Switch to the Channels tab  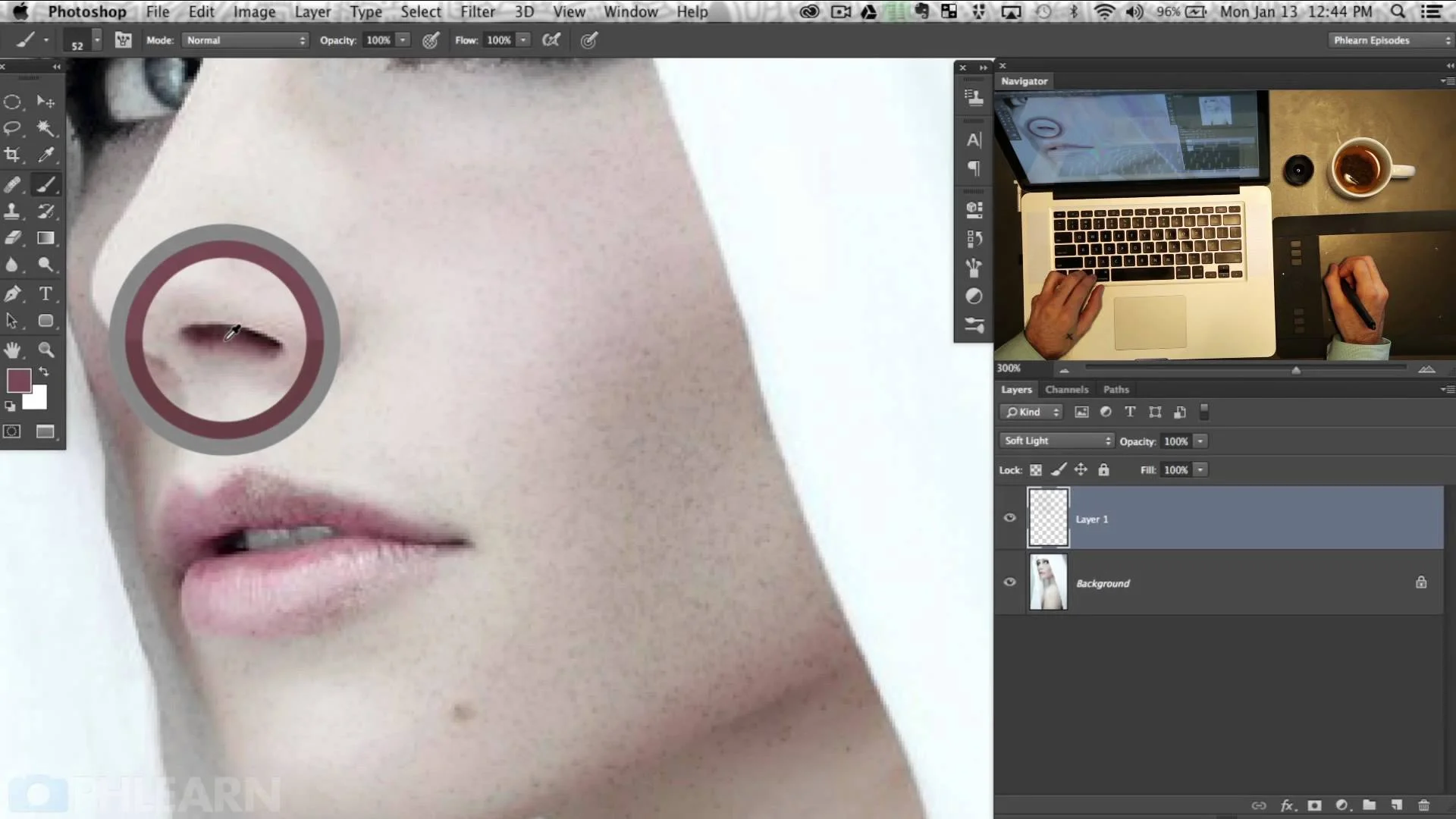(x=1066, y=389)
